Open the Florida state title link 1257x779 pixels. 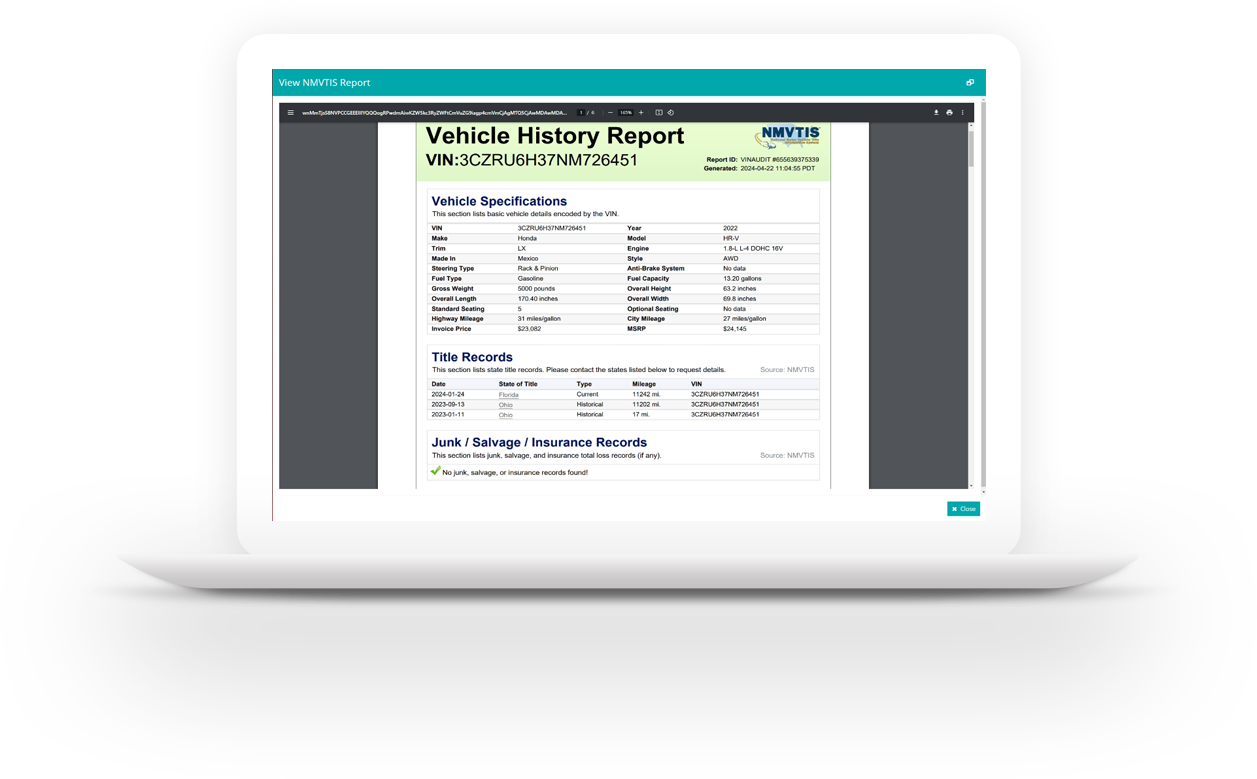coord(508,395)
